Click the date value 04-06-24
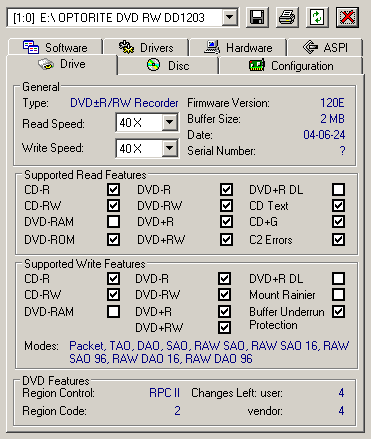The height and width of the screenshot is (439, 371). [324, 135]
